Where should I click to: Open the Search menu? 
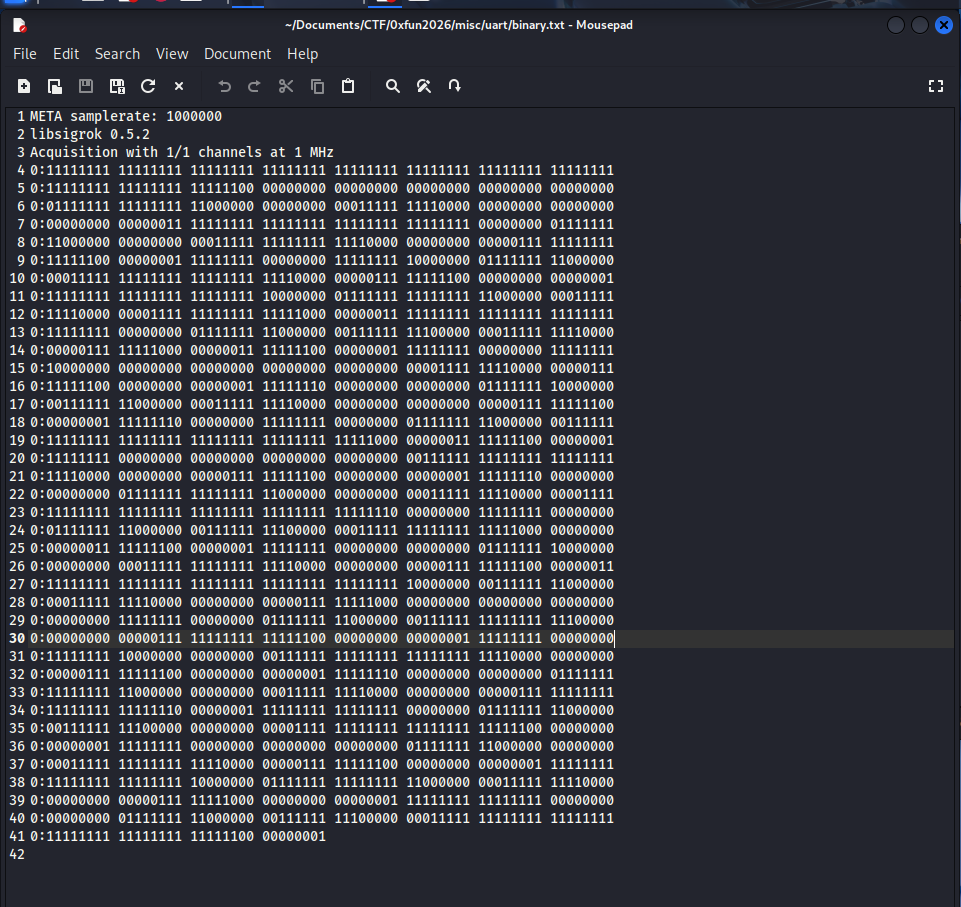pos(117,54)
